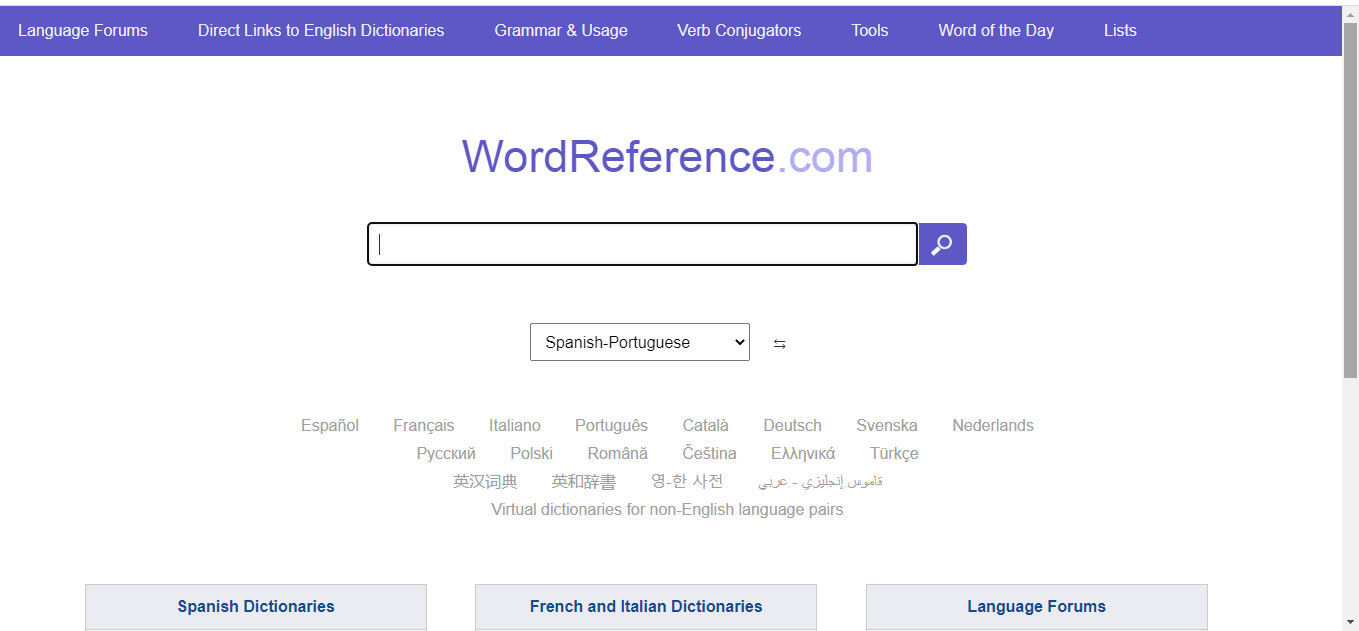Focus the word search input field
The image size is (1359, 631).
pos(642,244)
